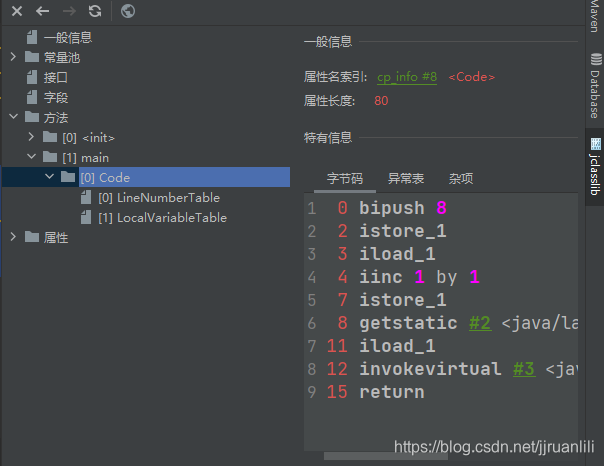
Task: Click the 接口 file icon
Action: point(32,77)
